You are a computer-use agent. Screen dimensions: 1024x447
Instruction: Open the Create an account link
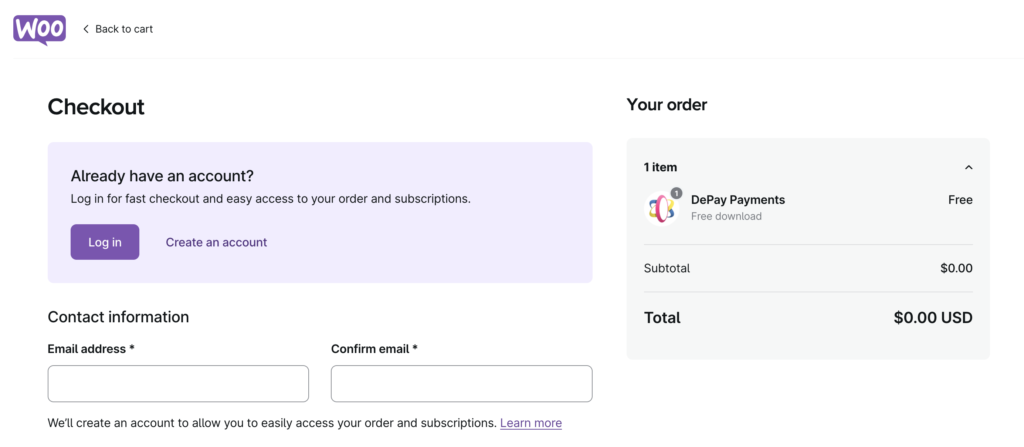pyautogui.click(x=216, y=242)
